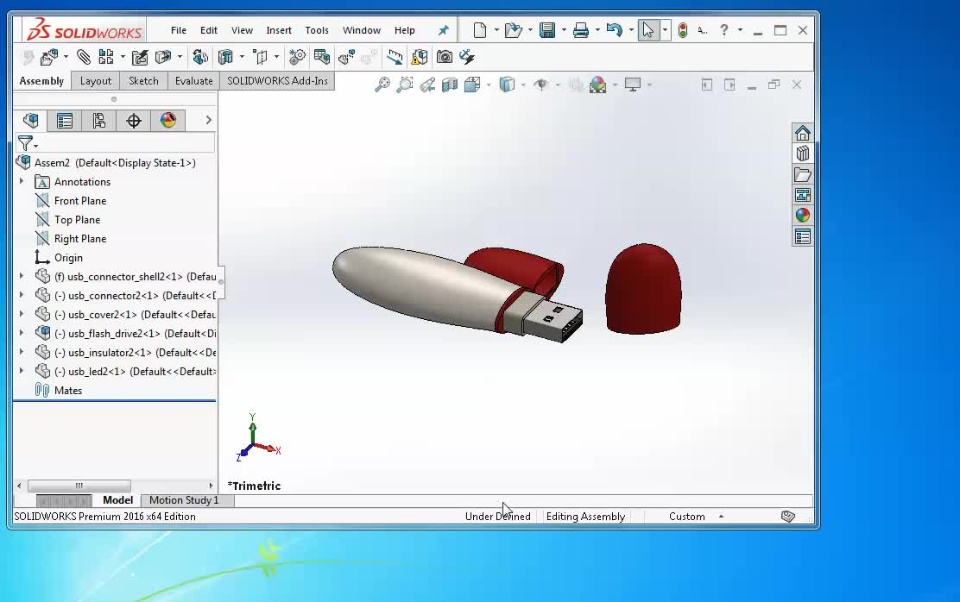Click the Linear Component Pattern icon
Image resolution: width=960 pixels, height=602 pixels.
(106, 58)
